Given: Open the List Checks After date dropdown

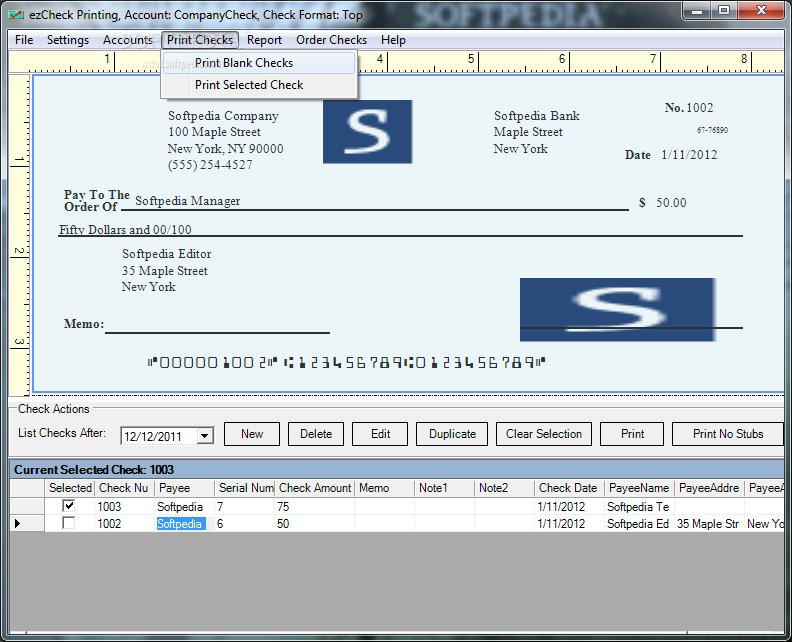Looking at the screenshot, I should coord(205,436).
